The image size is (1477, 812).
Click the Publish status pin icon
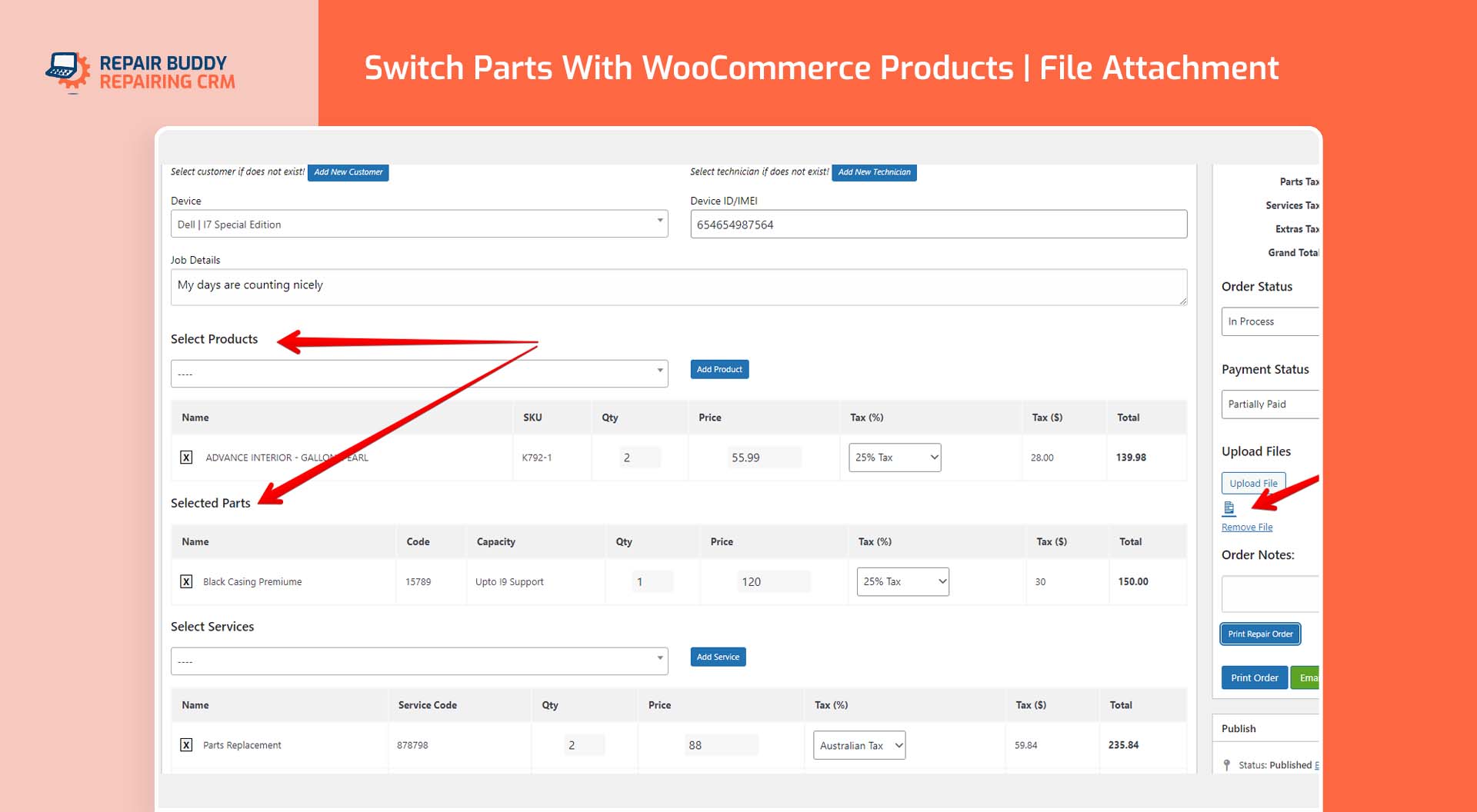click(x=1227, y=765)
